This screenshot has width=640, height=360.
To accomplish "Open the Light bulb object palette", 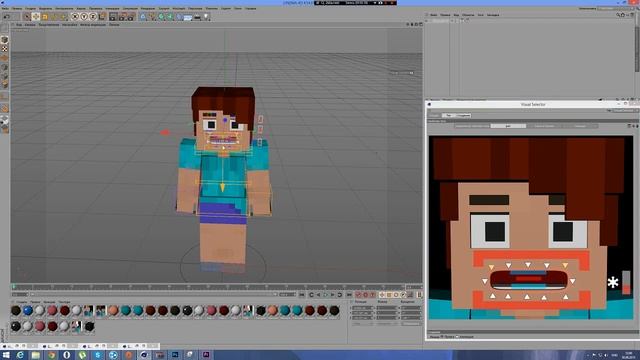I will [207, 17].
